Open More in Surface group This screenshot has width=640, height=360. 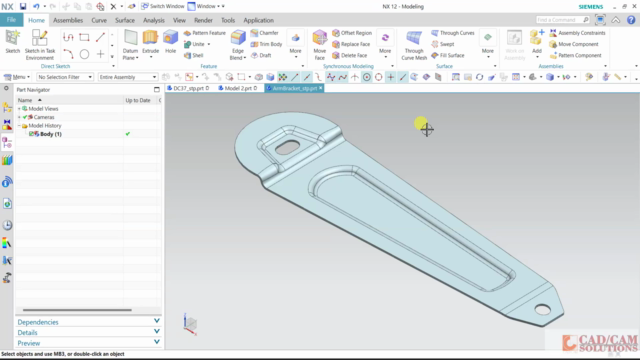(488, 45)
